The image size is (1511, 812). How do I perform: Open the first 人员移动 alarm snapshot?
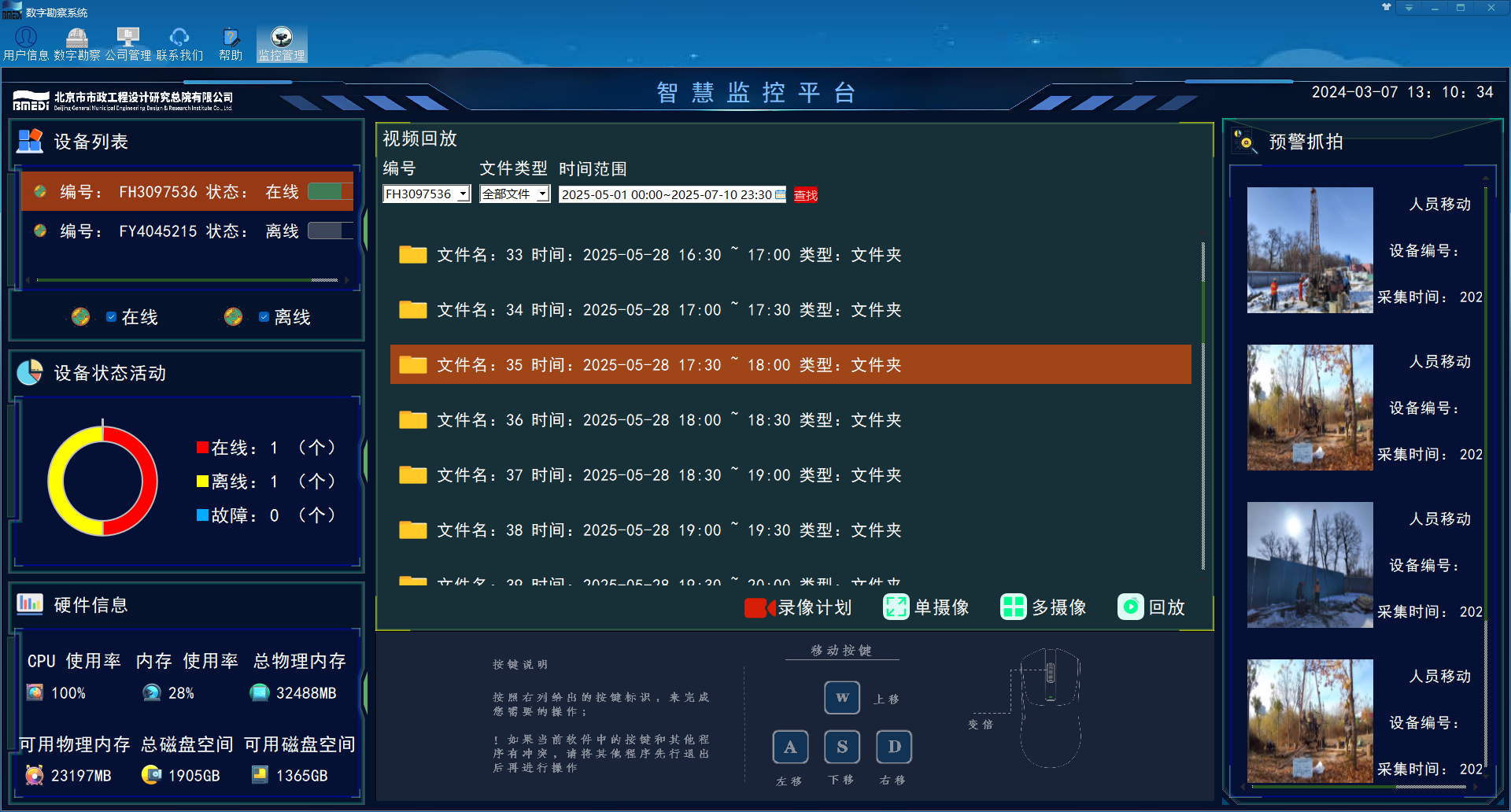[1310, 250]
